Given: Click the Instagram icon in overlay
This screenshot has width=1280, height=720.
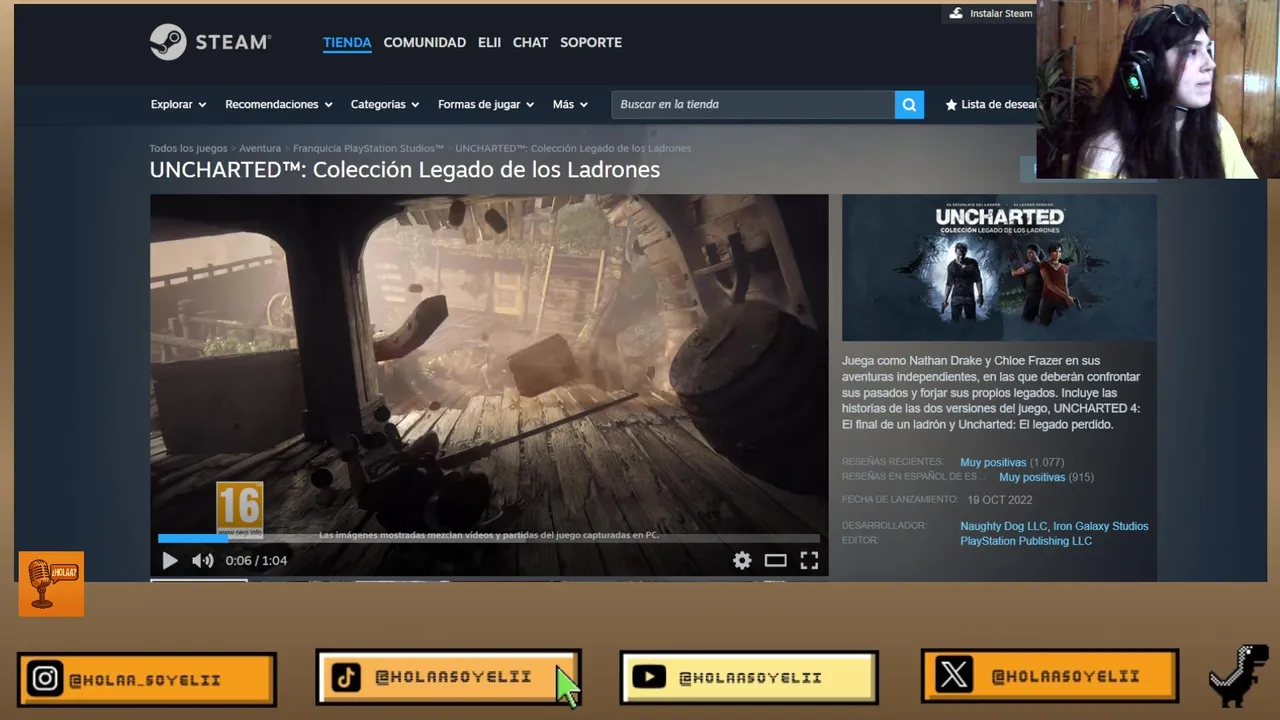Looking at the screenshot, I should point(45,680).
